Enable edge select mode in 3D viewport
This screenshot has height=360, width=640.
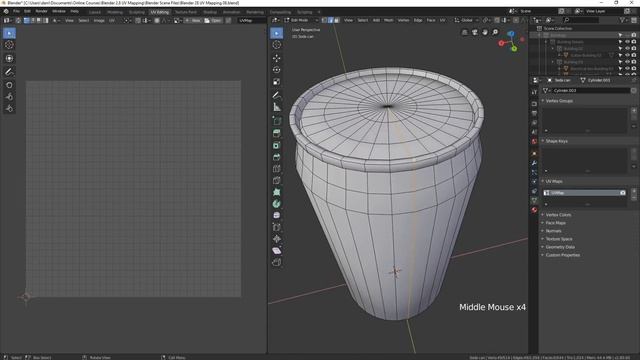click(331, 20)
